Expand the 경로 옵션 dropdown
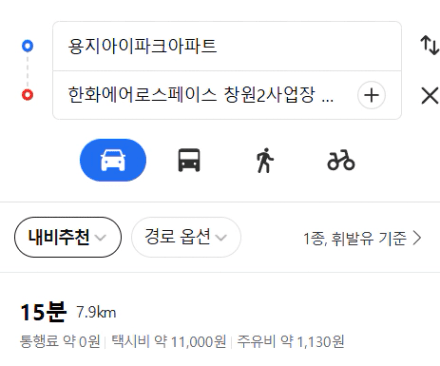 pyautogui.click(x=186, y=237)
